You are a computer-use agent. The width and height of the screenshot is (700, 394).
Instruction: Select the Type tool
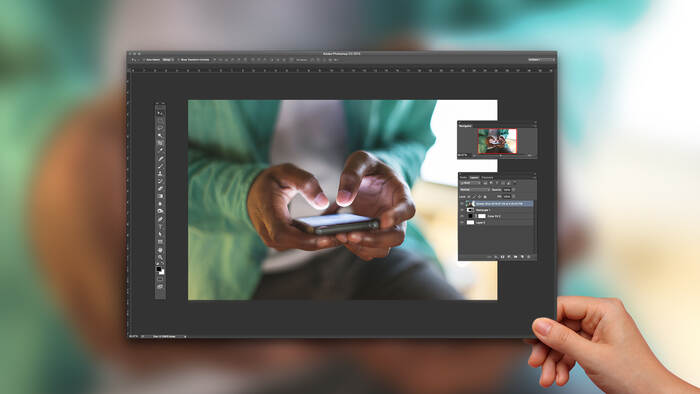(x=160, y=227)
